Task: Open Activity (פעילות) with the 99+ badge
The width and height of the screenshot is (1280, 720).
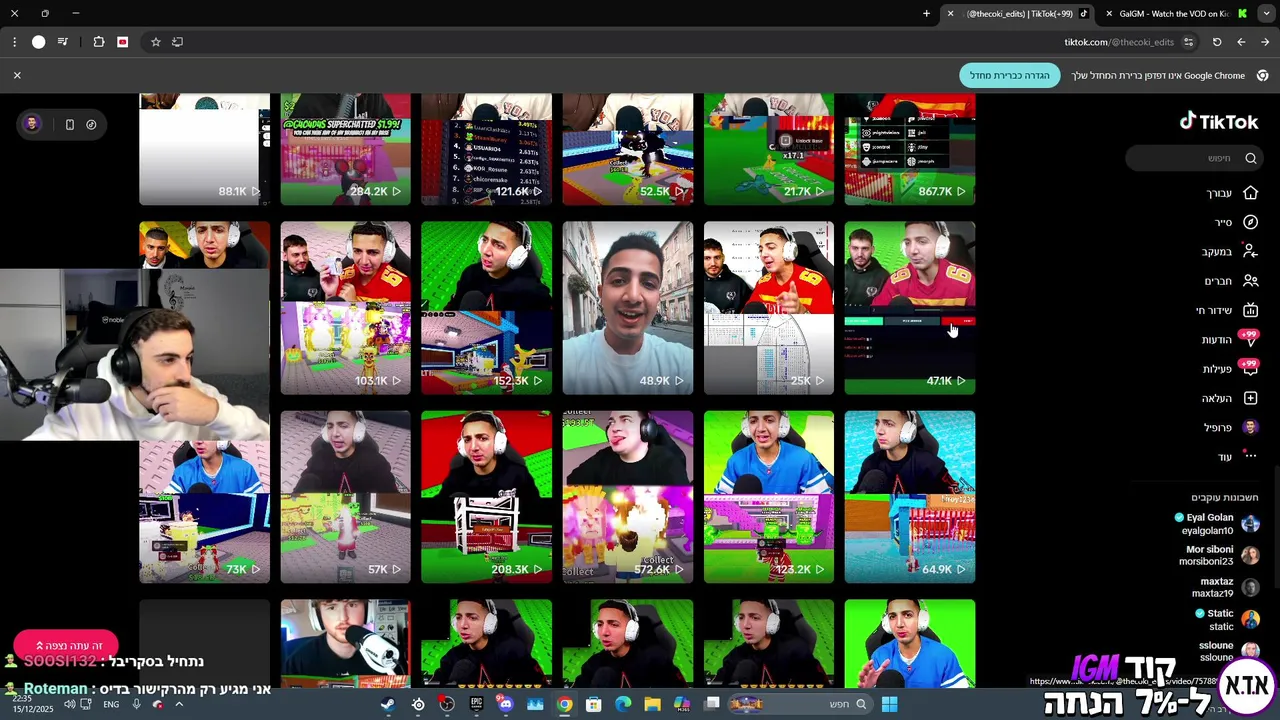Action: 1249,368
